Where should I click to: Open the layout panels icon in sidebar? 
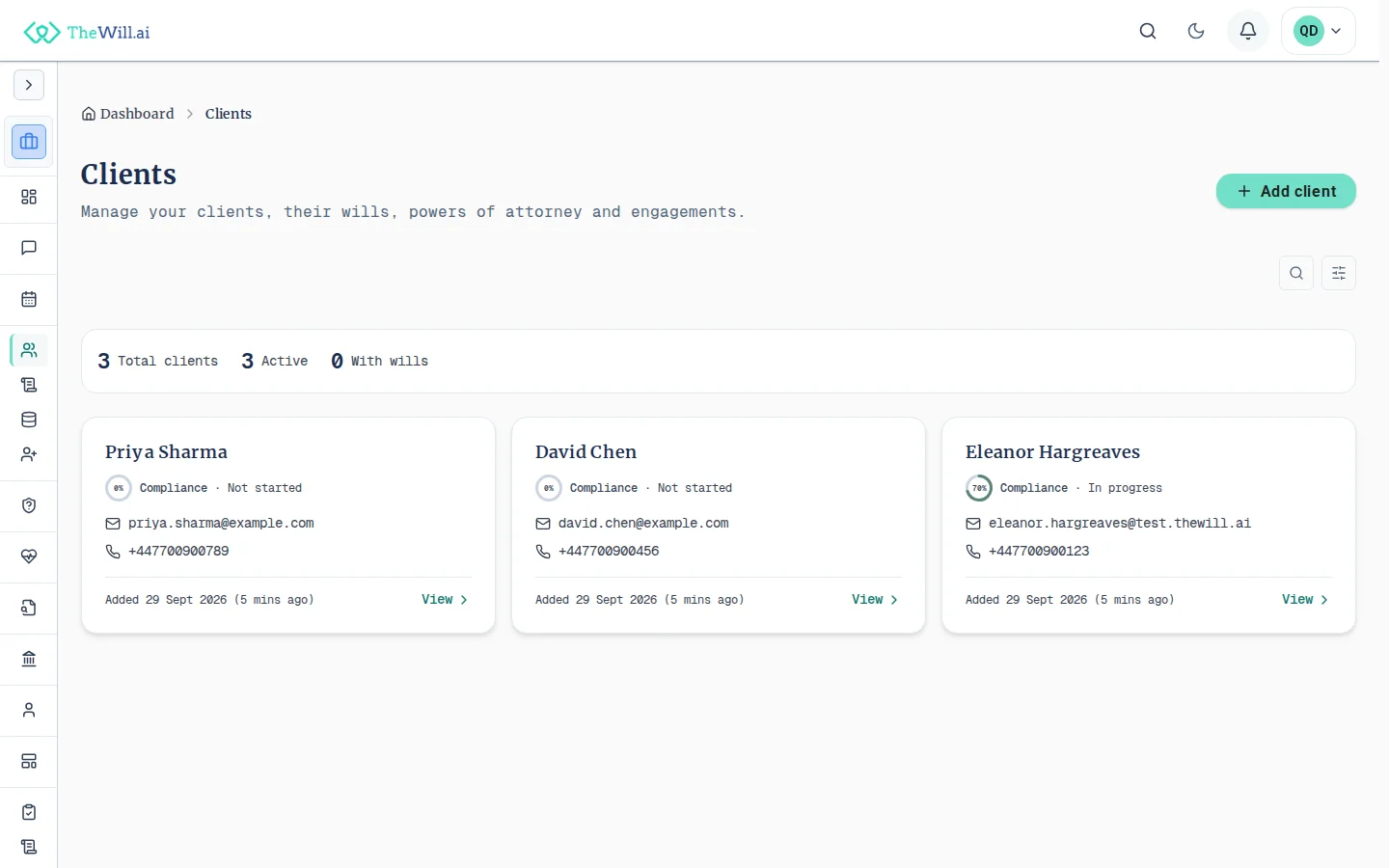[29, 761]
